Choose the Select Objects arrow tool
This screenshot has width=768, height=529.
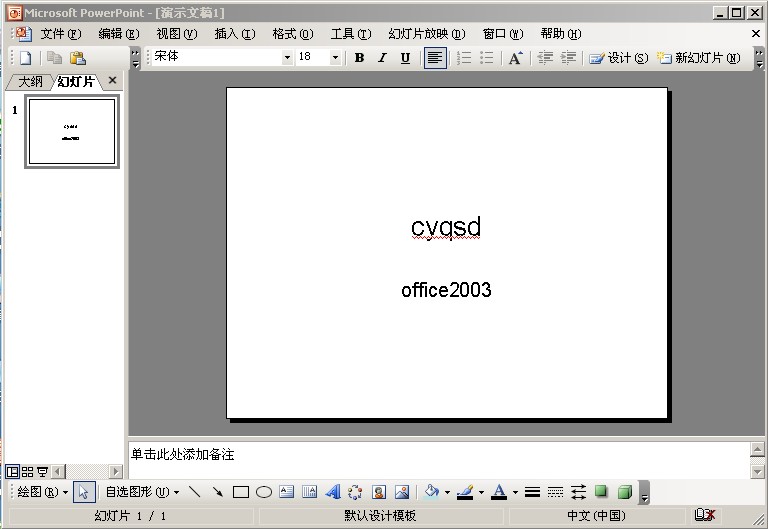click(x=84, y=492)
